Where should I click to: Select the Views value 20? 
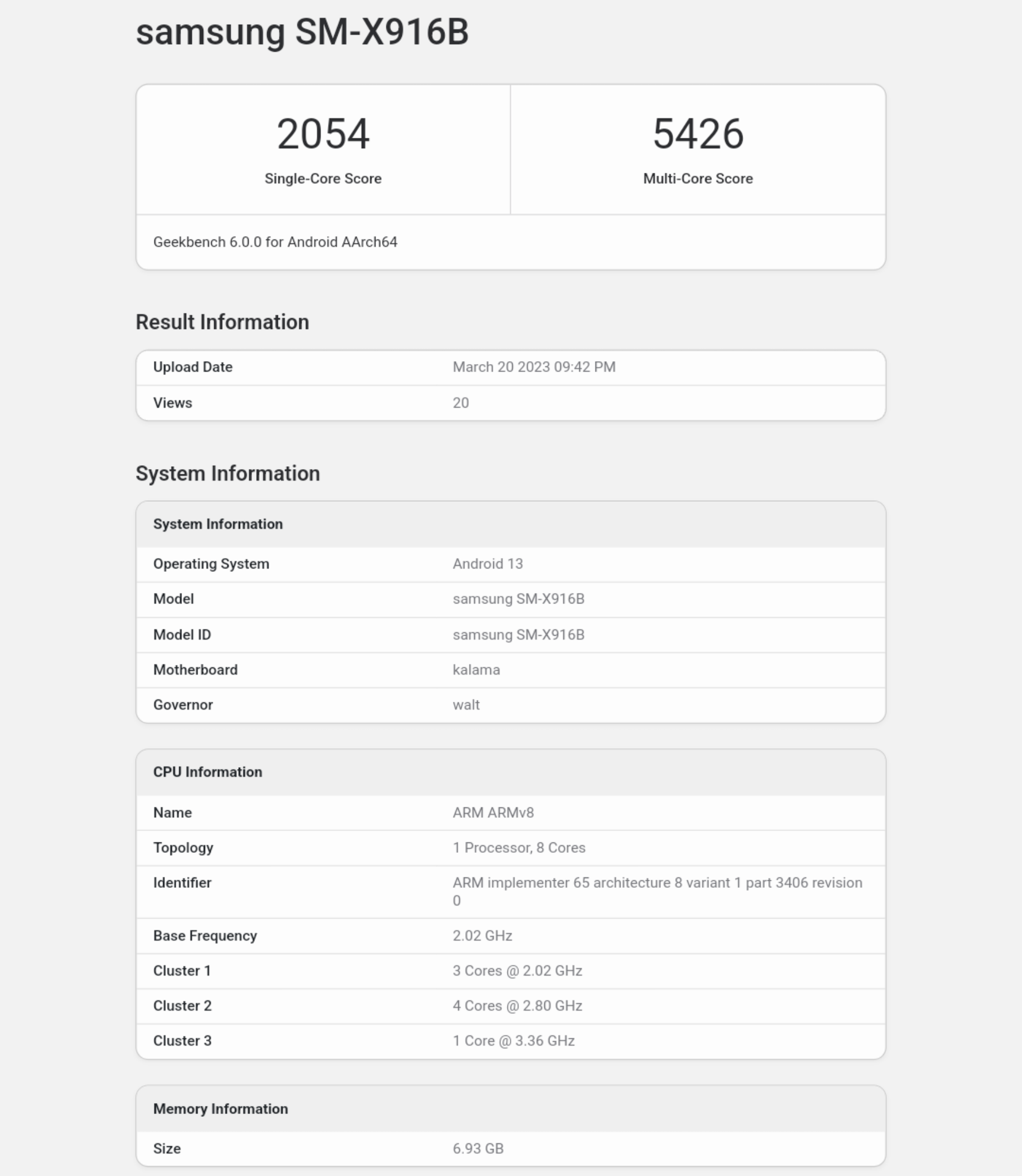coord(461,403)
